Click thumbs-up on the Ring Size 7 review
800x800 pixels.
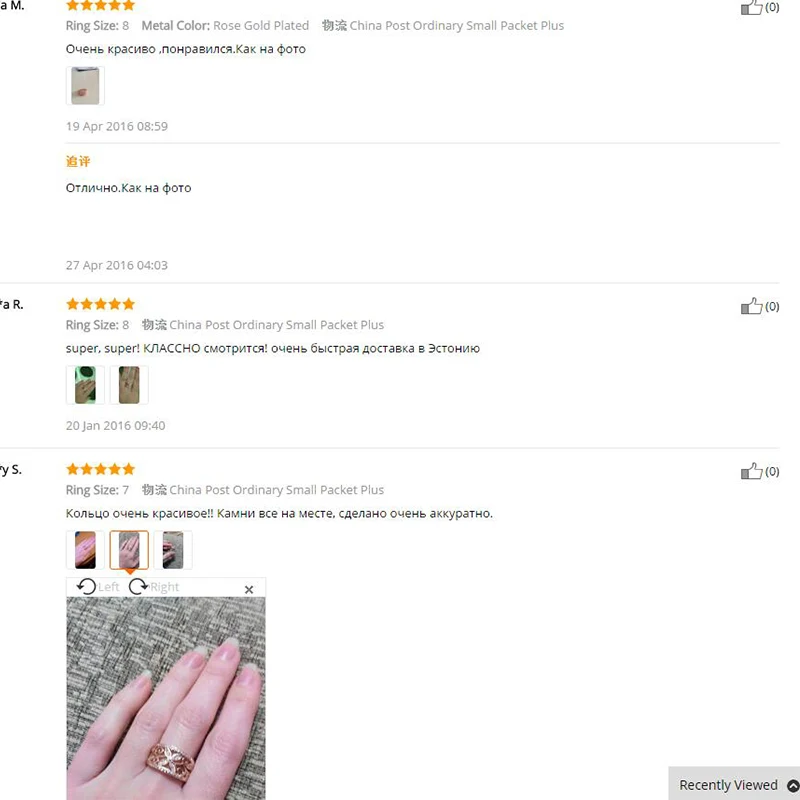(751, 471)
